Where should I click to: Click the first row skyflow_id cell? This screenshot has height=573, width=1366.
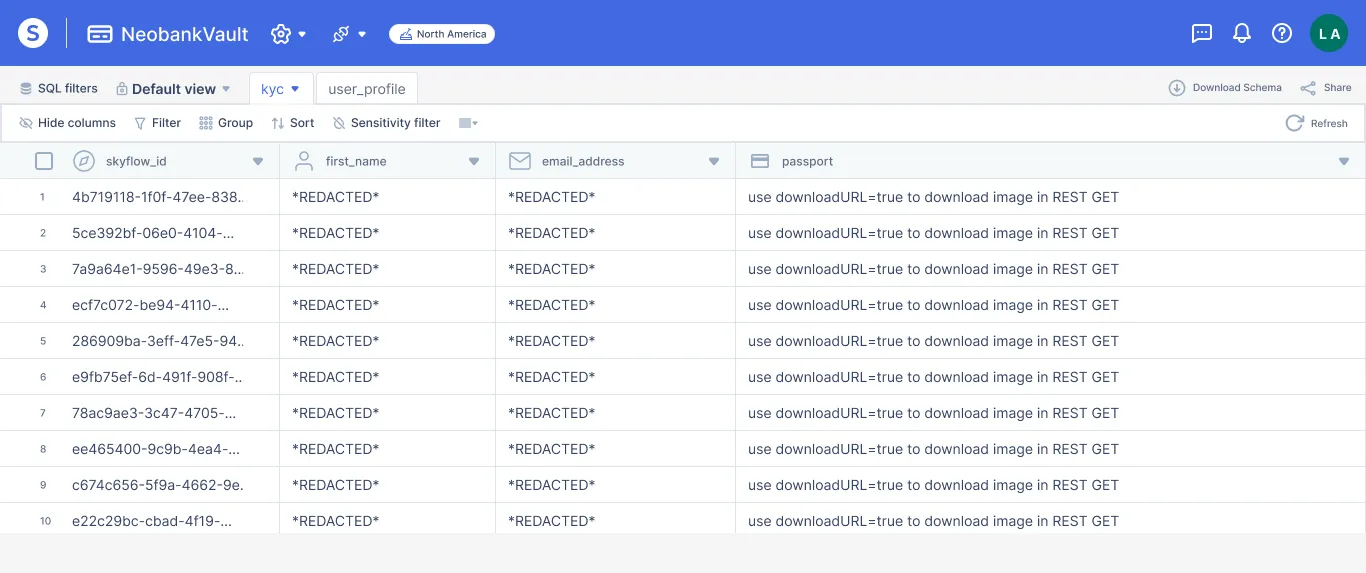point(157,197)
